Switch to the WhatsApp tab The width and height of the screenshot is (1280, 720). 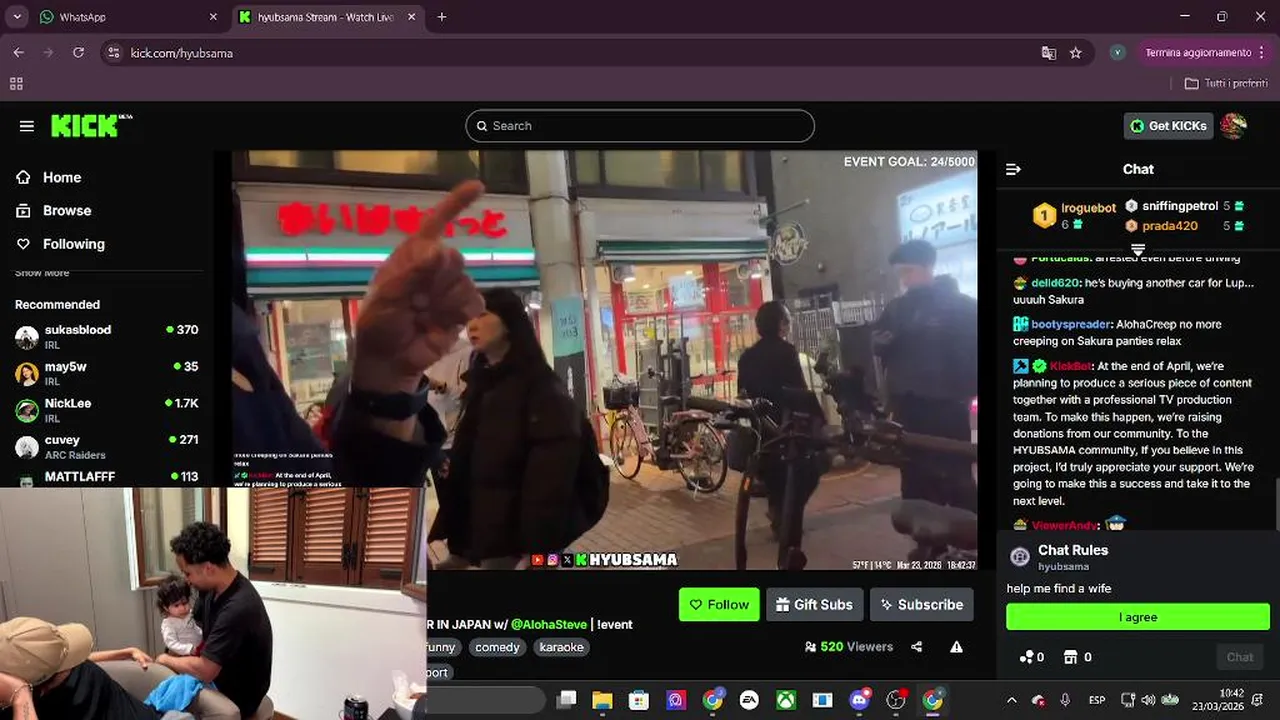click(x=128, y=17)
